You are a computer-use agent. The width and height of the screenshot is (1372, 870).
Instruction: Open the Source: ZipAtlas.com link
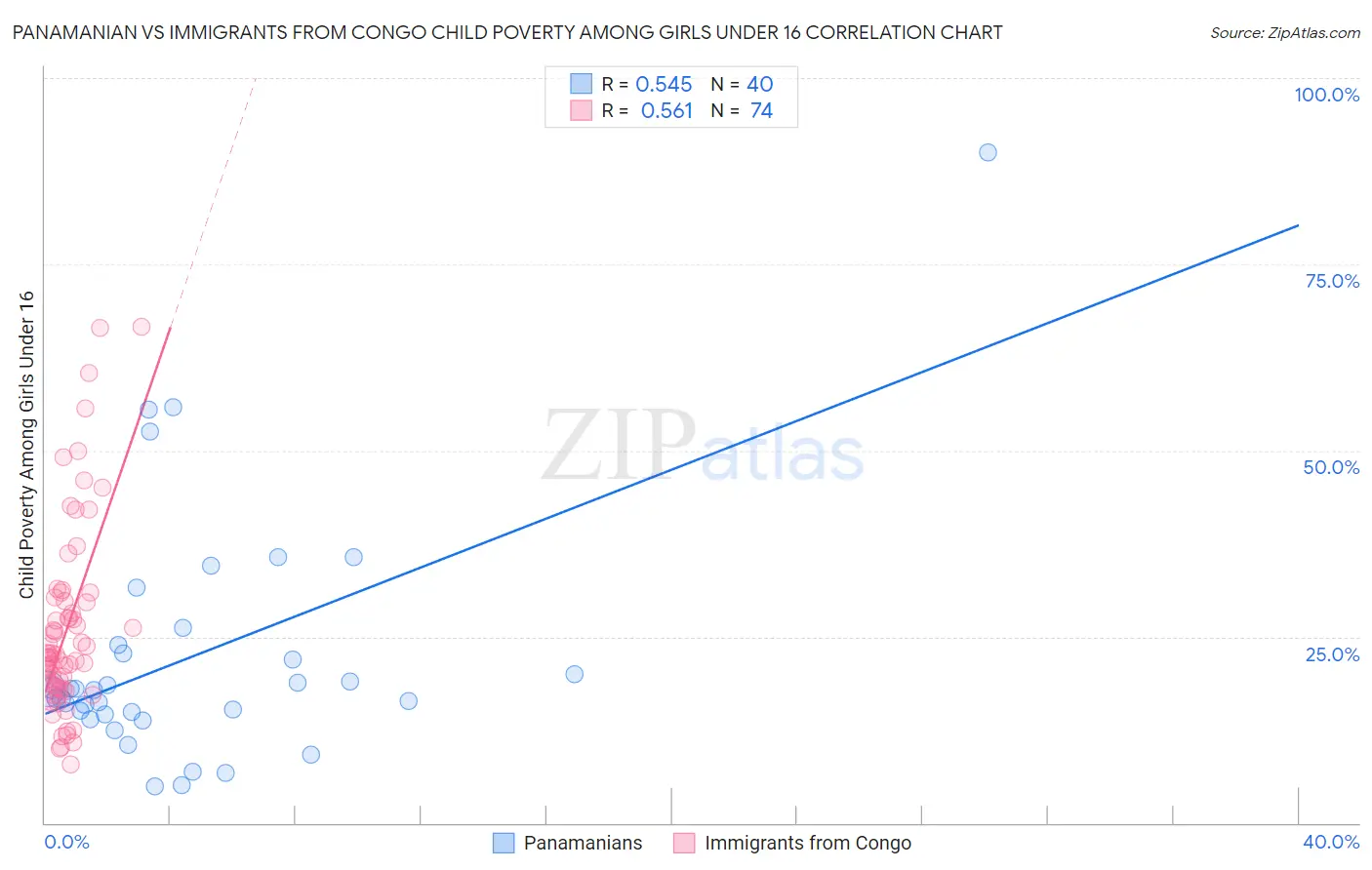coord(1284,32)
